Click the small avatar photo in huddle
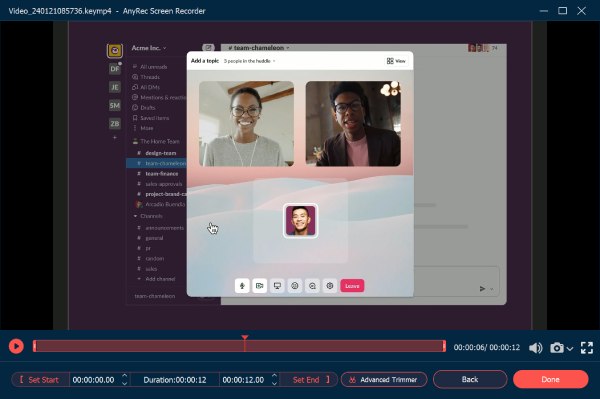 tap(300, 221)
